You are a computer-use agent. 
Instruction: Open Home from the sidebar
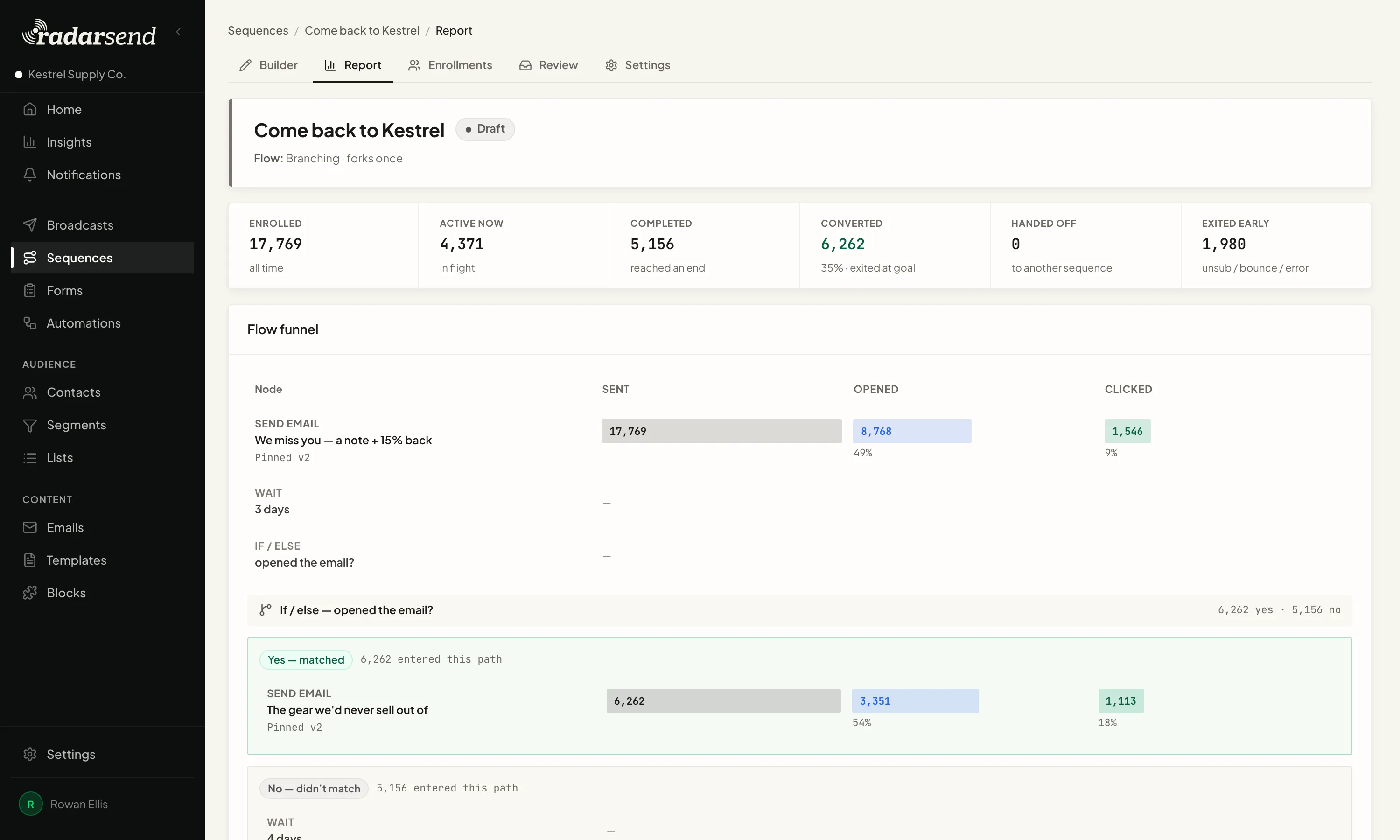coord(102,109)
